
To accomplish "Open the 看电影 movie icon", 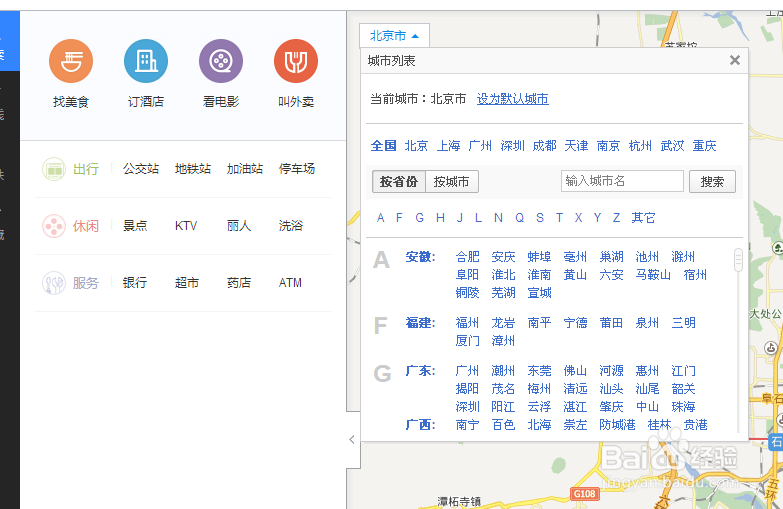I will click(x=221, y=61).
